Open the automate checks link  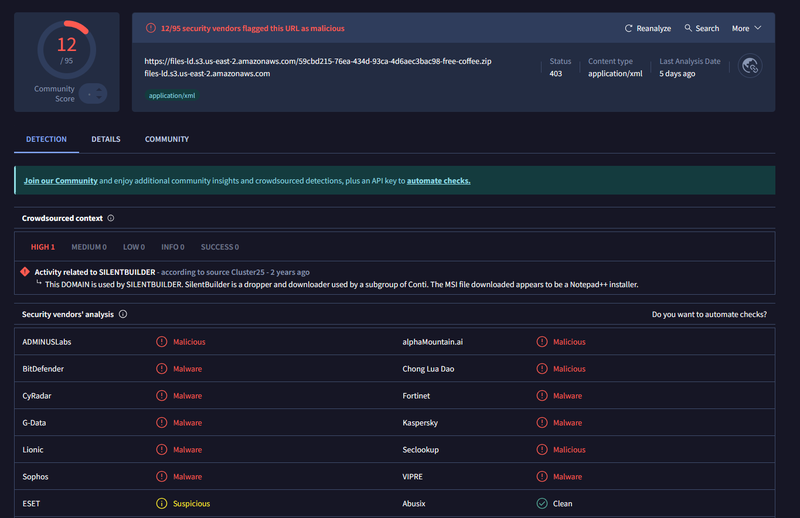click(439, 181)
